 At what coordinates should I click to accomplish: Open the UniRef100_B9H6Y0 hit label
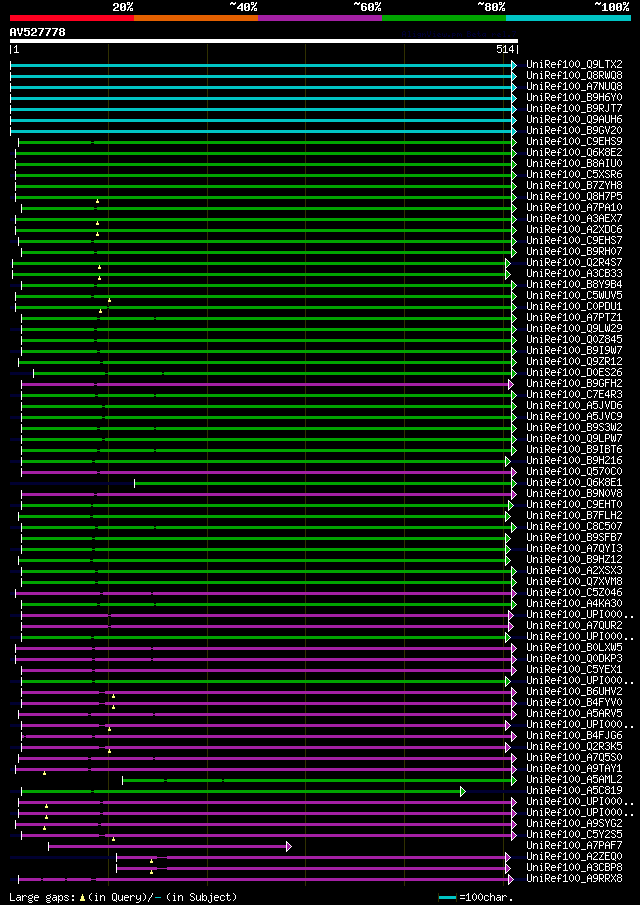click(574, 98)
